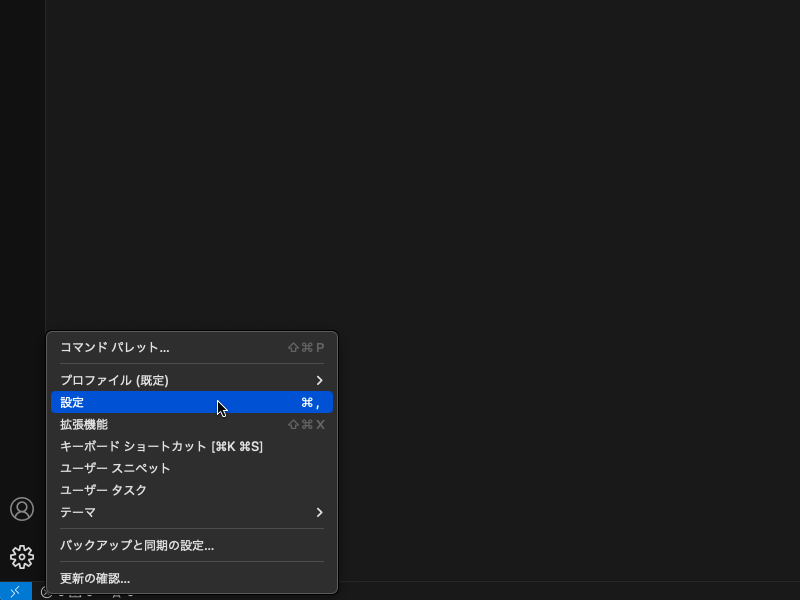
Task: Open バックアップと同期の設定... entry
Action: click(x=192, y=545)
